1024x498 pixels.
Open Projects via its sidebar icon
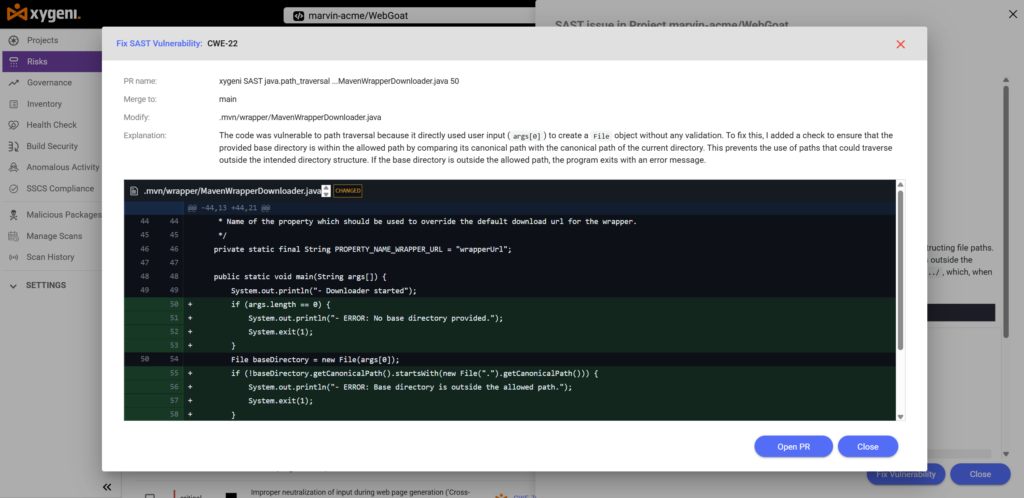point(13,40)
